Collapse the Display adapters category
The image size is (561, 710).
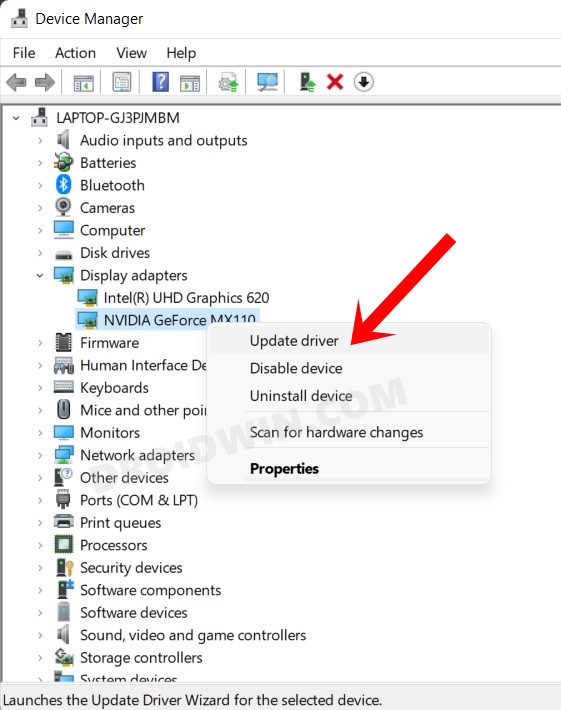(x=40, y=275)
